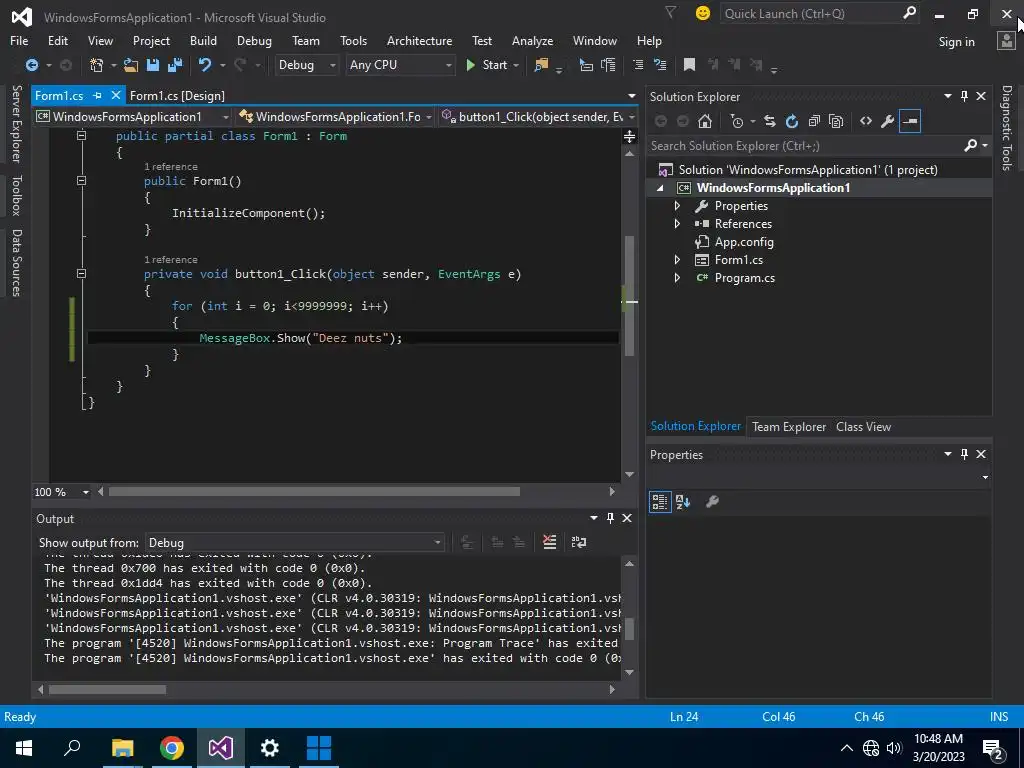Pin the Solution Explorer panel
Image resolution: width=1024 pixels, height=768 pixels.
tap(965, 96)
